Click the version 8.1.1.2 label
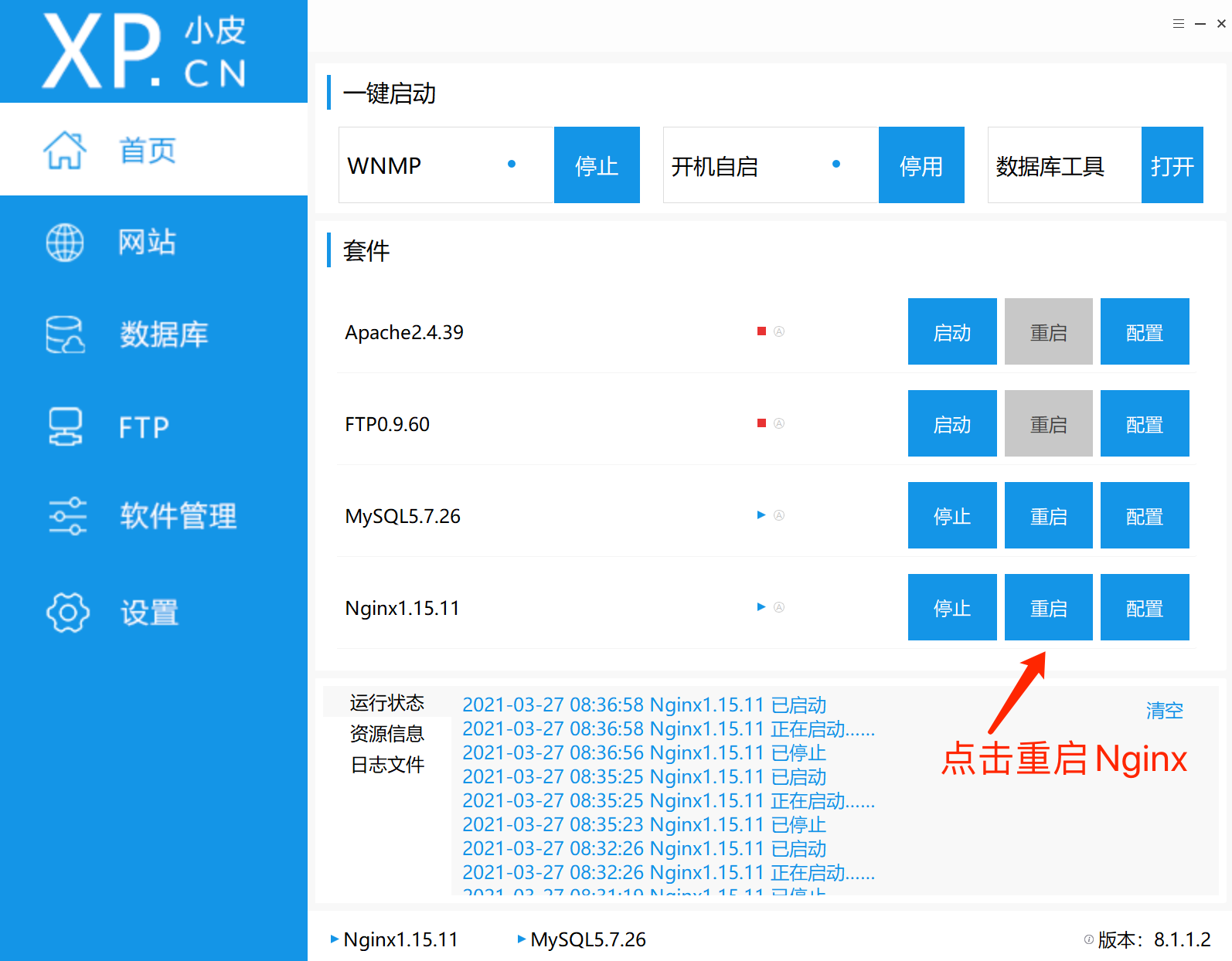 [x=1154, y=939]
